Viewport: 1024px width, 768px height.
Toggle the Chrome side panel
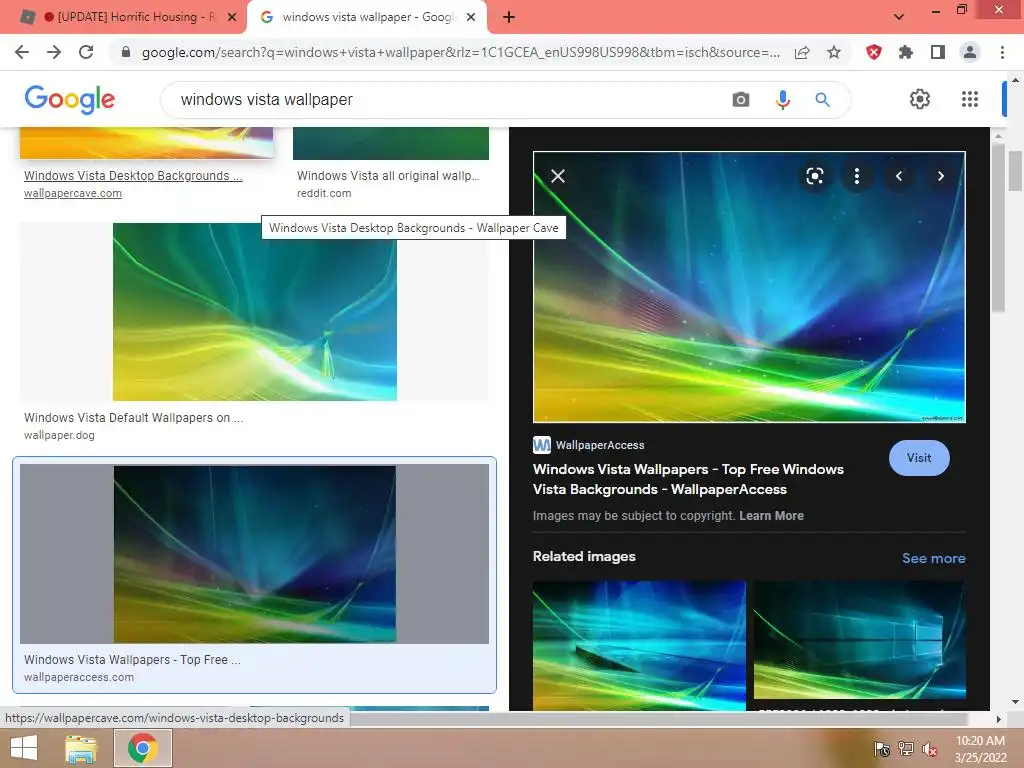(x=938, y=52)
